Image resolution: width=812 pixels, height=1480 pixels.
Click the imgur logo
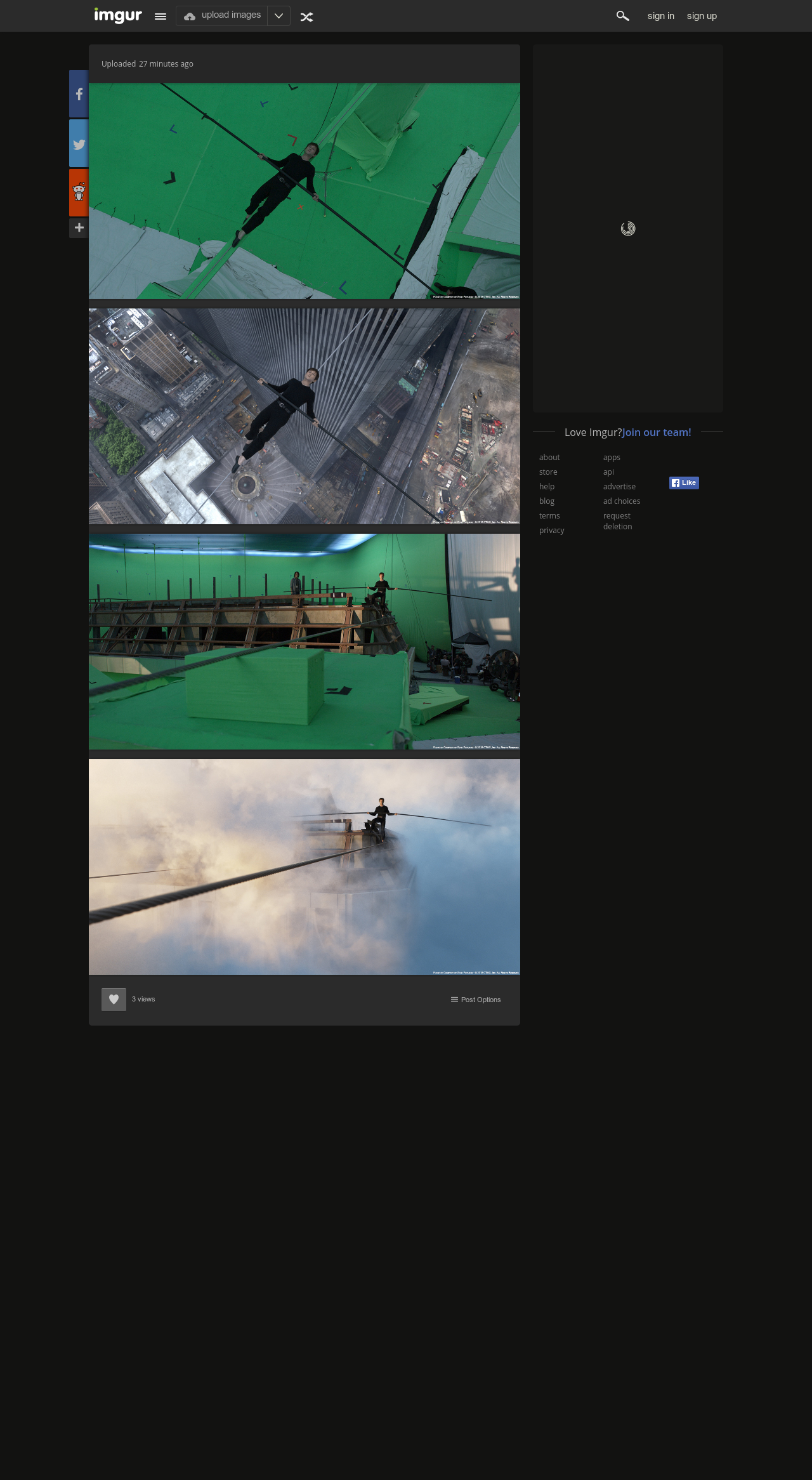pyautogui.click(x=118, y=15)
